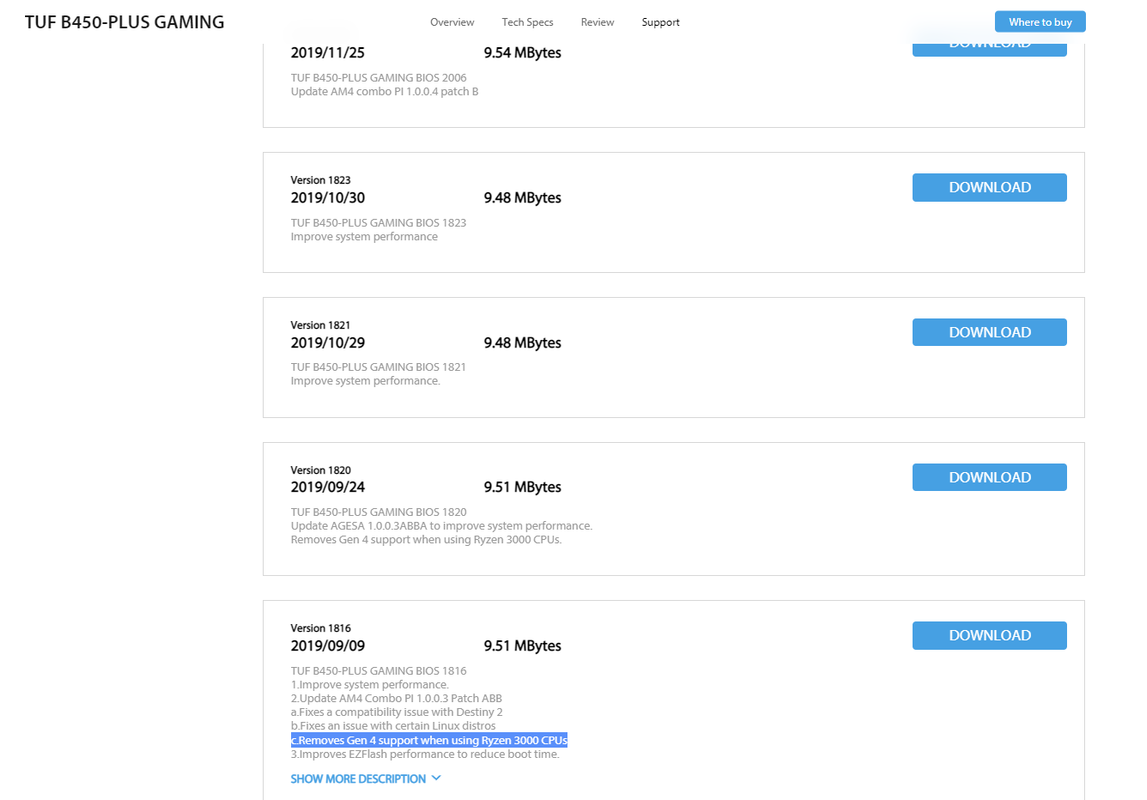Viewport: 1147px width, 800px height.
Task: Download BIOS version 1820
Action: tap(989, 477)
